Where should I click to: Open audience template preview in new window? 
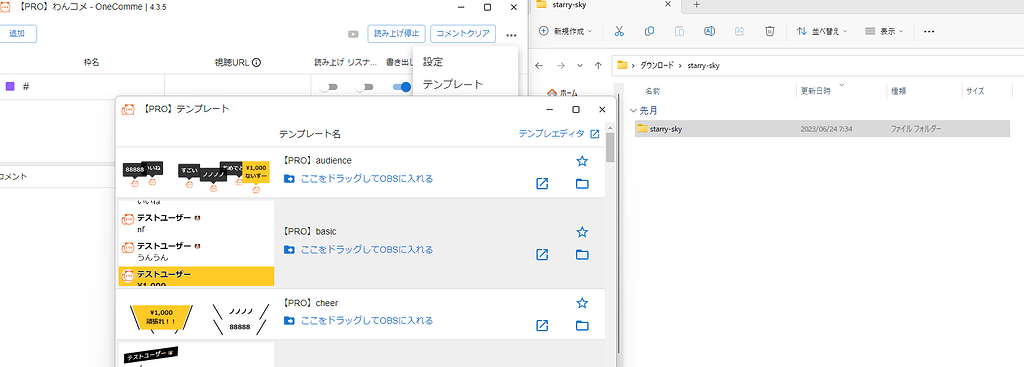(541, 184)
